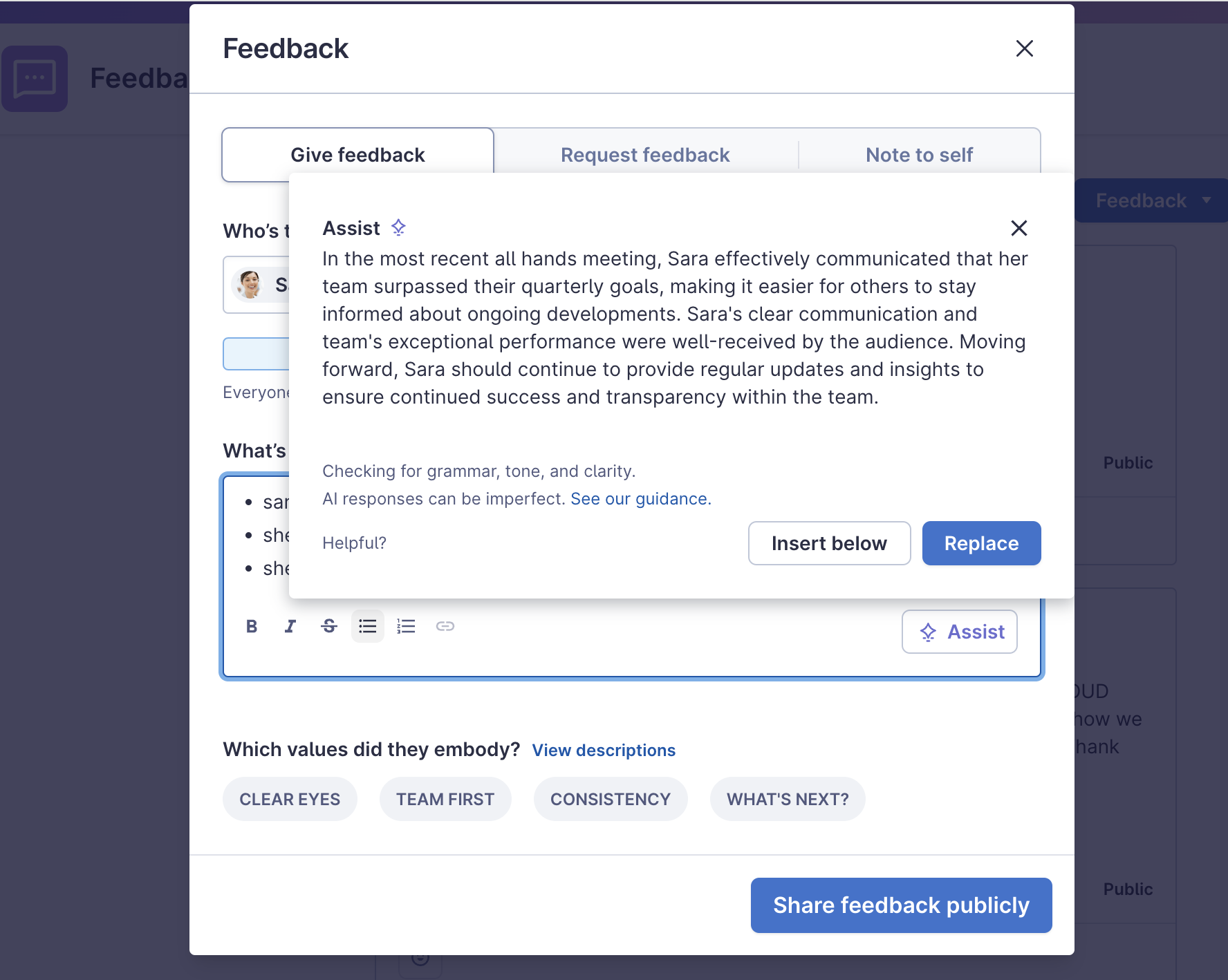Toggle the CLEAR EYES value chip
Image resolution: width=1228 pixels, height=980 pixels.
tap(290, 799)
